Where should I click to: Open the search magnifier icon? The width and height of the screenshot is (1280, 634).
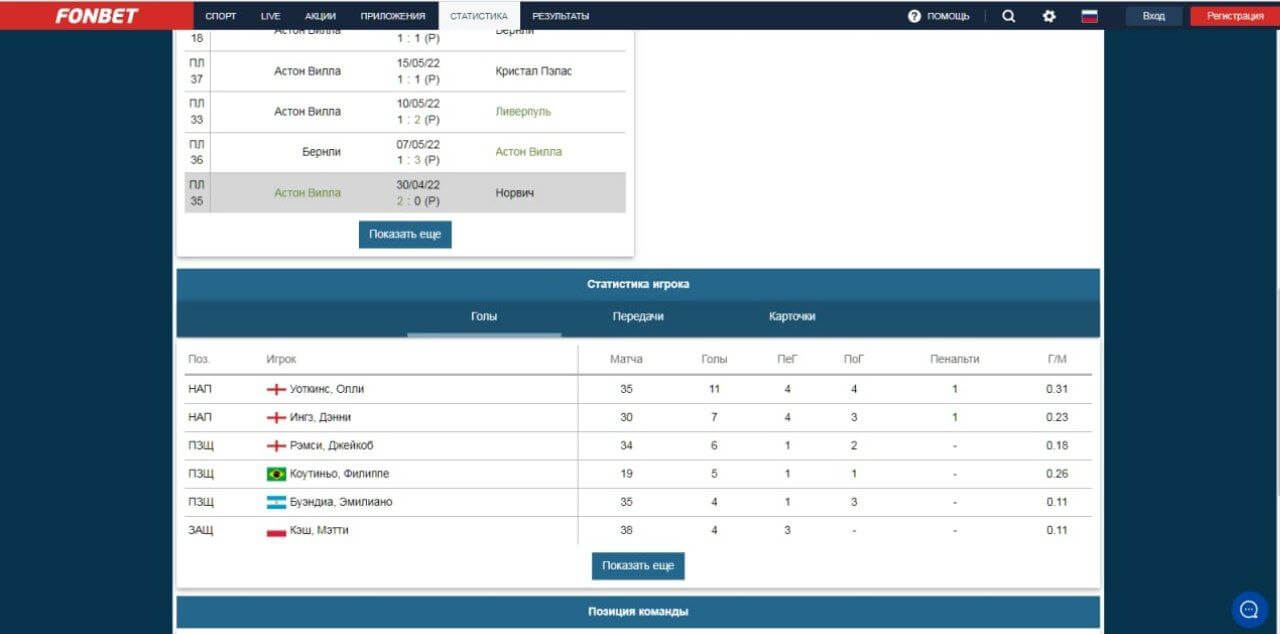[1008, 16]
